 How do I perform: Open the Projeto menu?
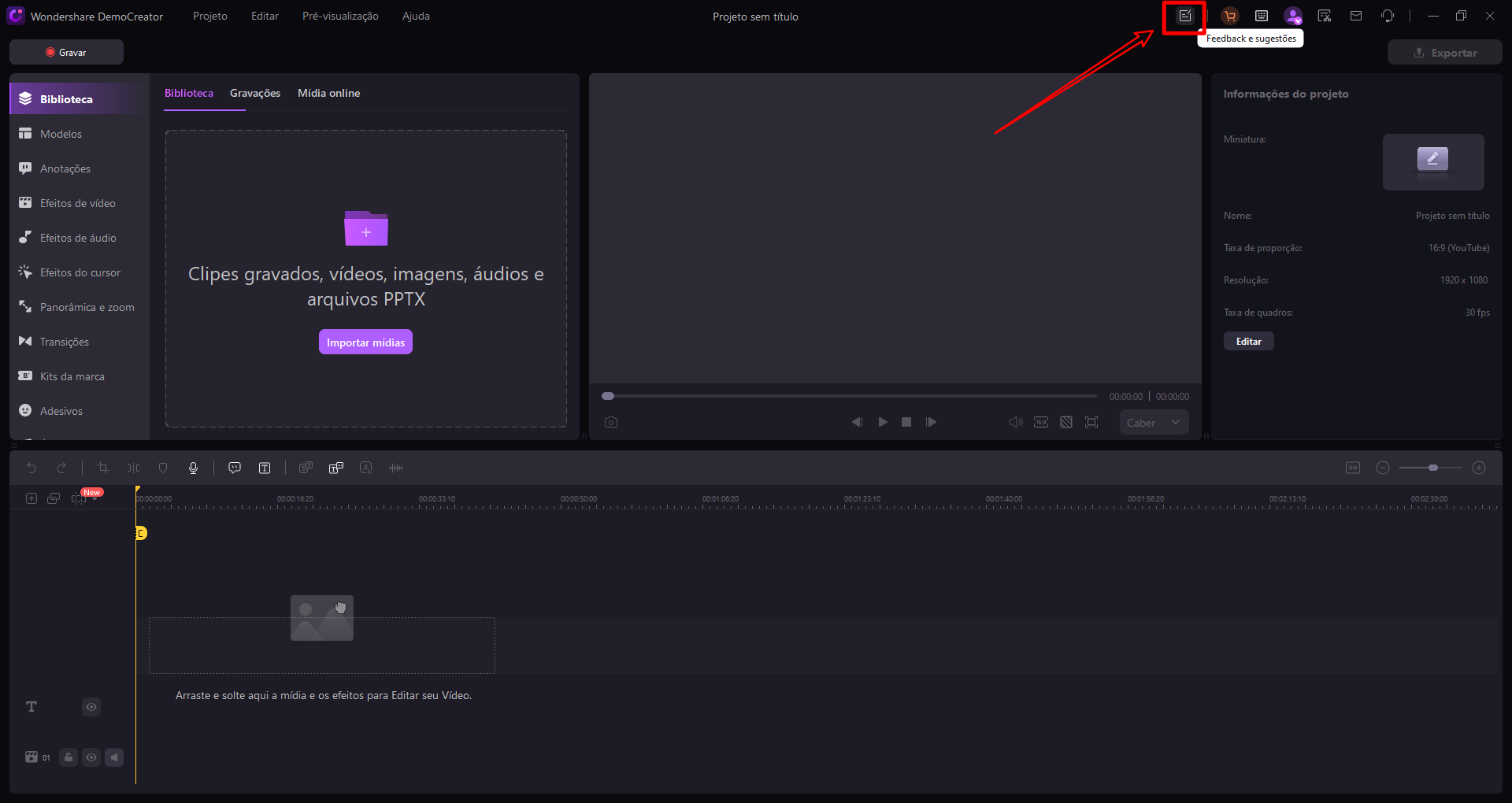point(209,16)
